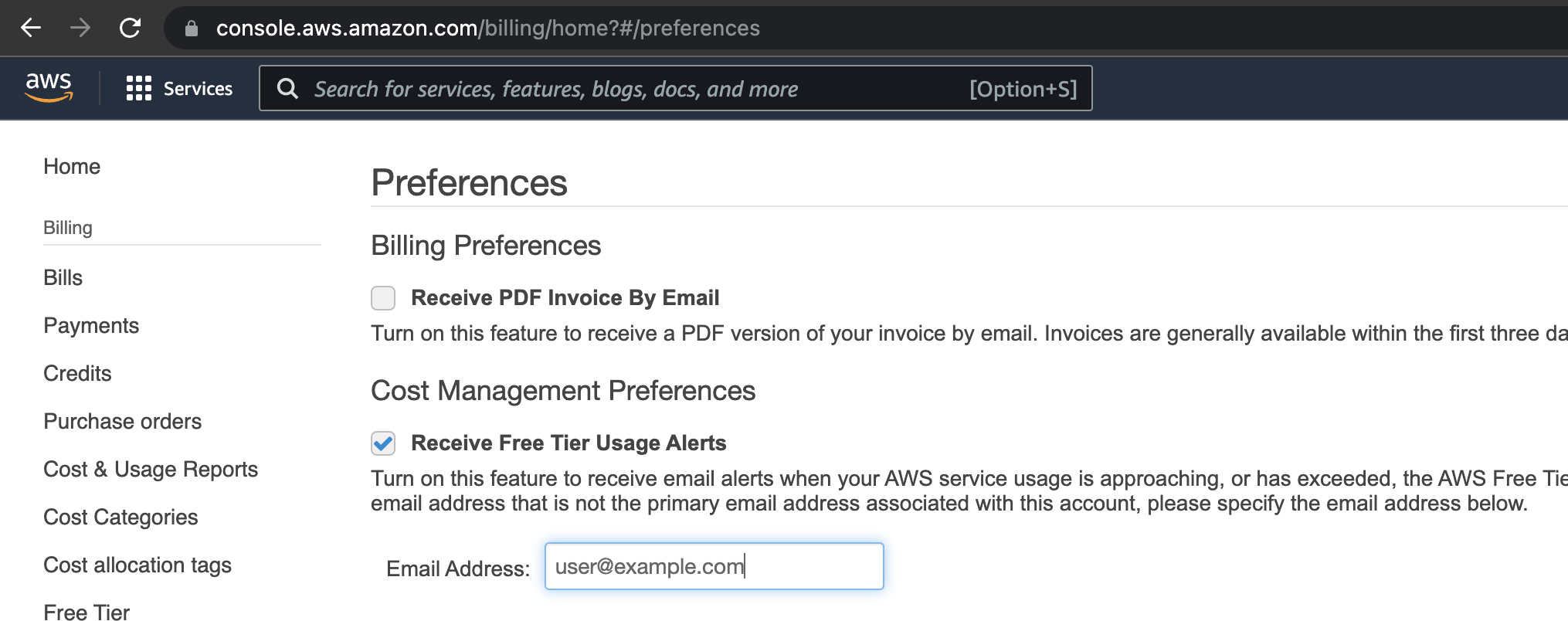This screenshot has width=1568, height=621.
Task: Disable Receive Free Tier Usage Alerts
Action: [x=382, y=443]
